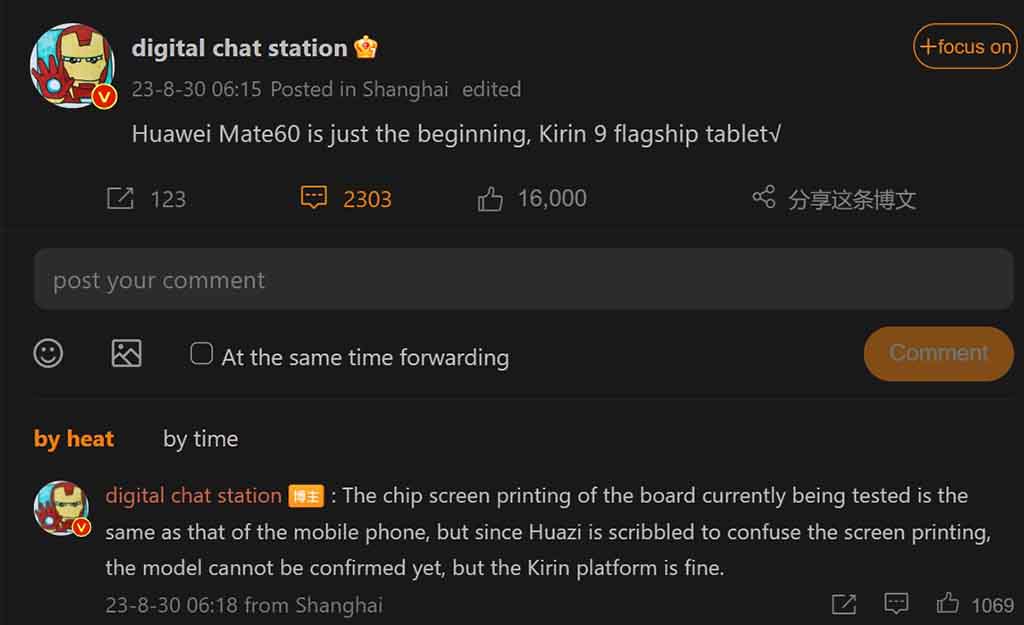Image resolution: width=1024 pixels, height=625 pixels.
Task: Follow user with "+focus on" button
Action: click(965, 46)
